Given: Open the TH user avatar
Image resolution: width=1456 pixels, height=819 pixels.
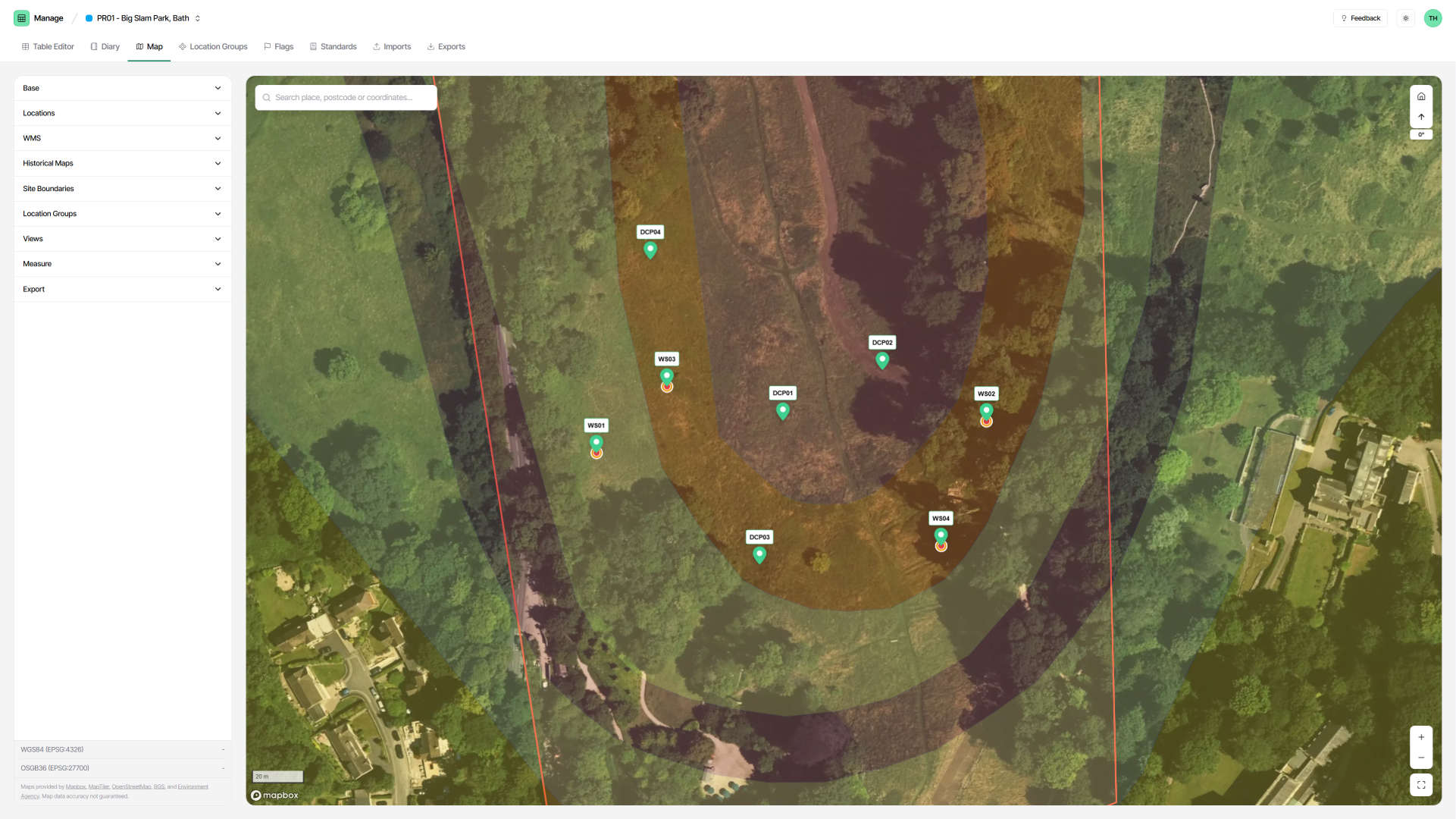Looking at the screenshot, I should [x=1433, y=18].
